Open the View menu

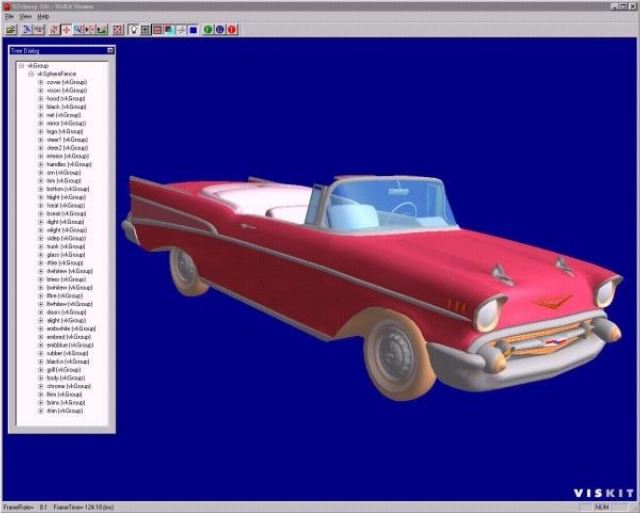tap(25, 17)
